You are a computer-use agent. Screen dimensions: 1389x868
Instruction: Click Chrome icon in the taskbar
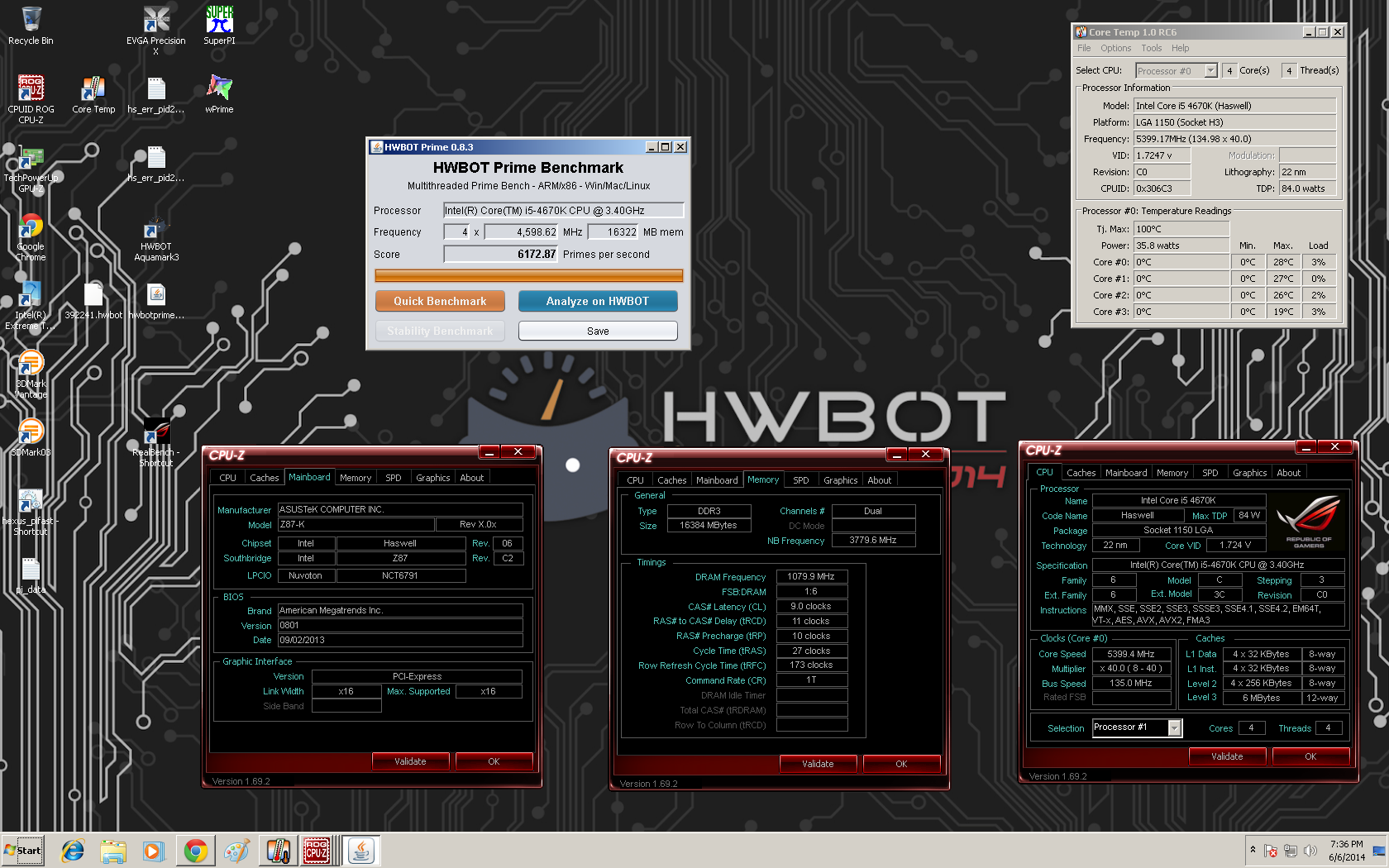(195, 851)
